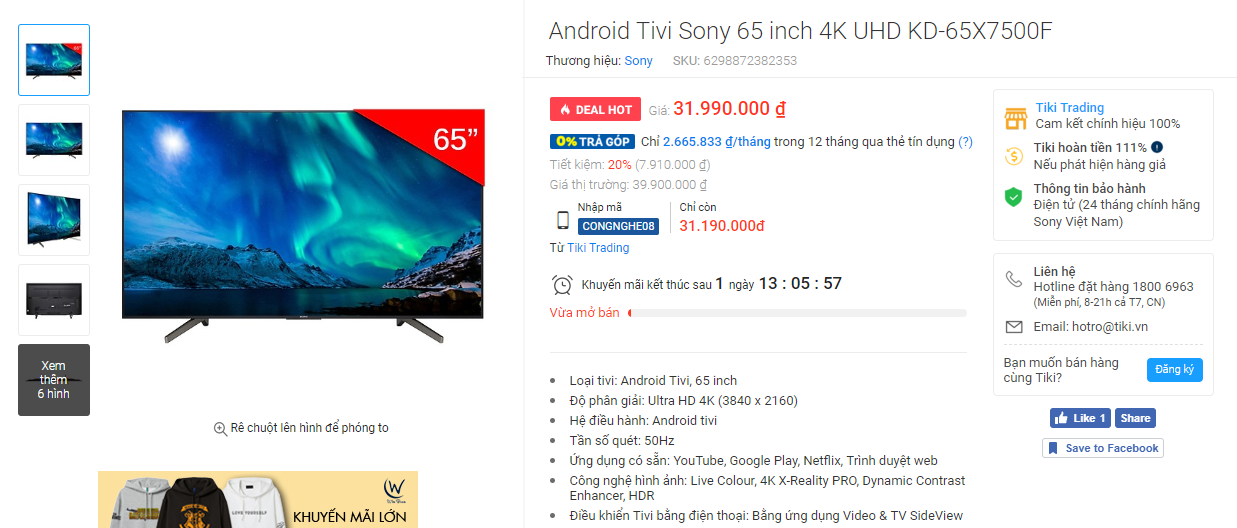The height and width of the screenshot is (528, 1237).
Task: Click Save to Facebook button
Action: [x=1102, y=448]
